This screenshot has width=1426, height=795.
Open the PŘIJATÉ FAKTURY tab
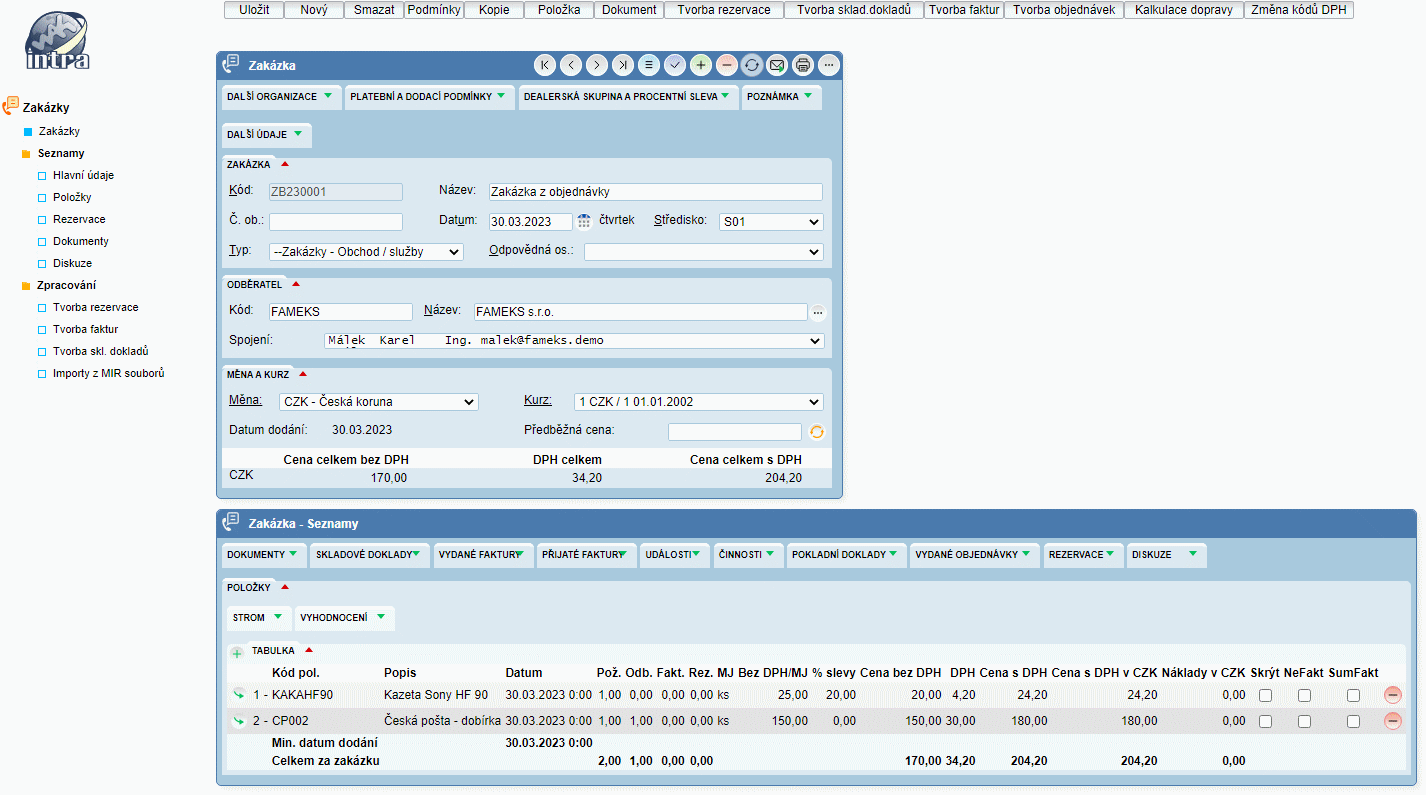[x=589, y=554]
